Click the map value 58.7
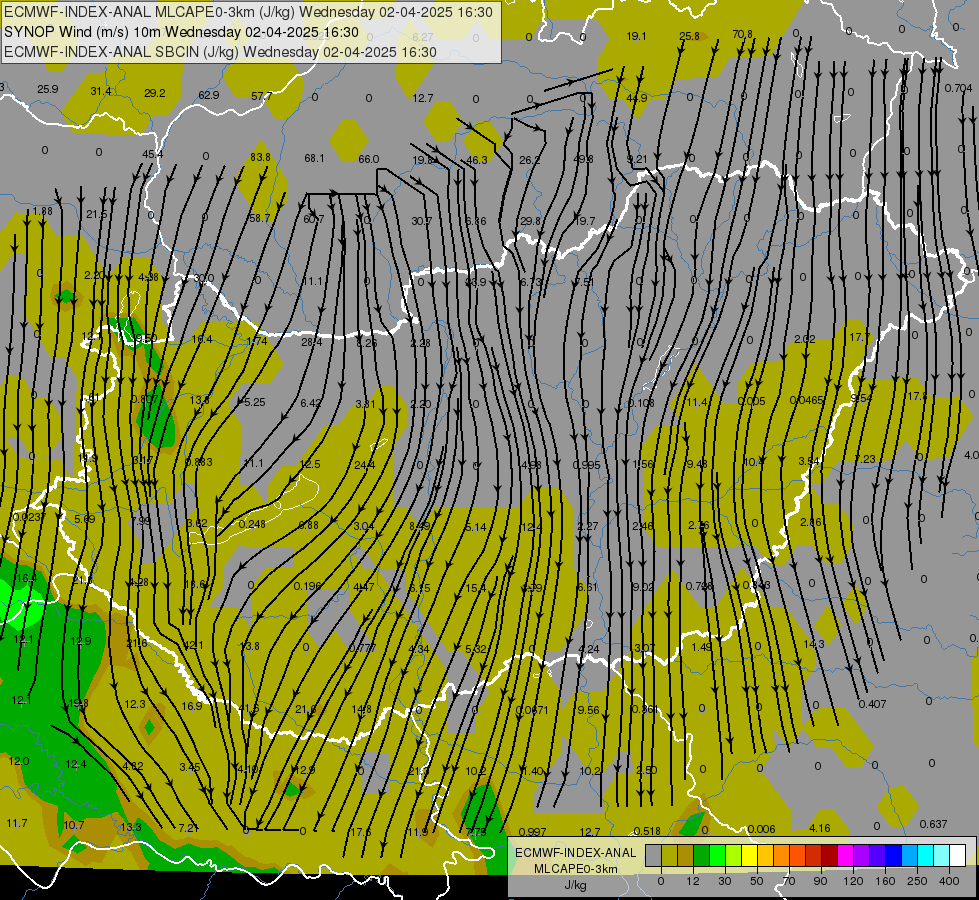 (x=259, y=218)
